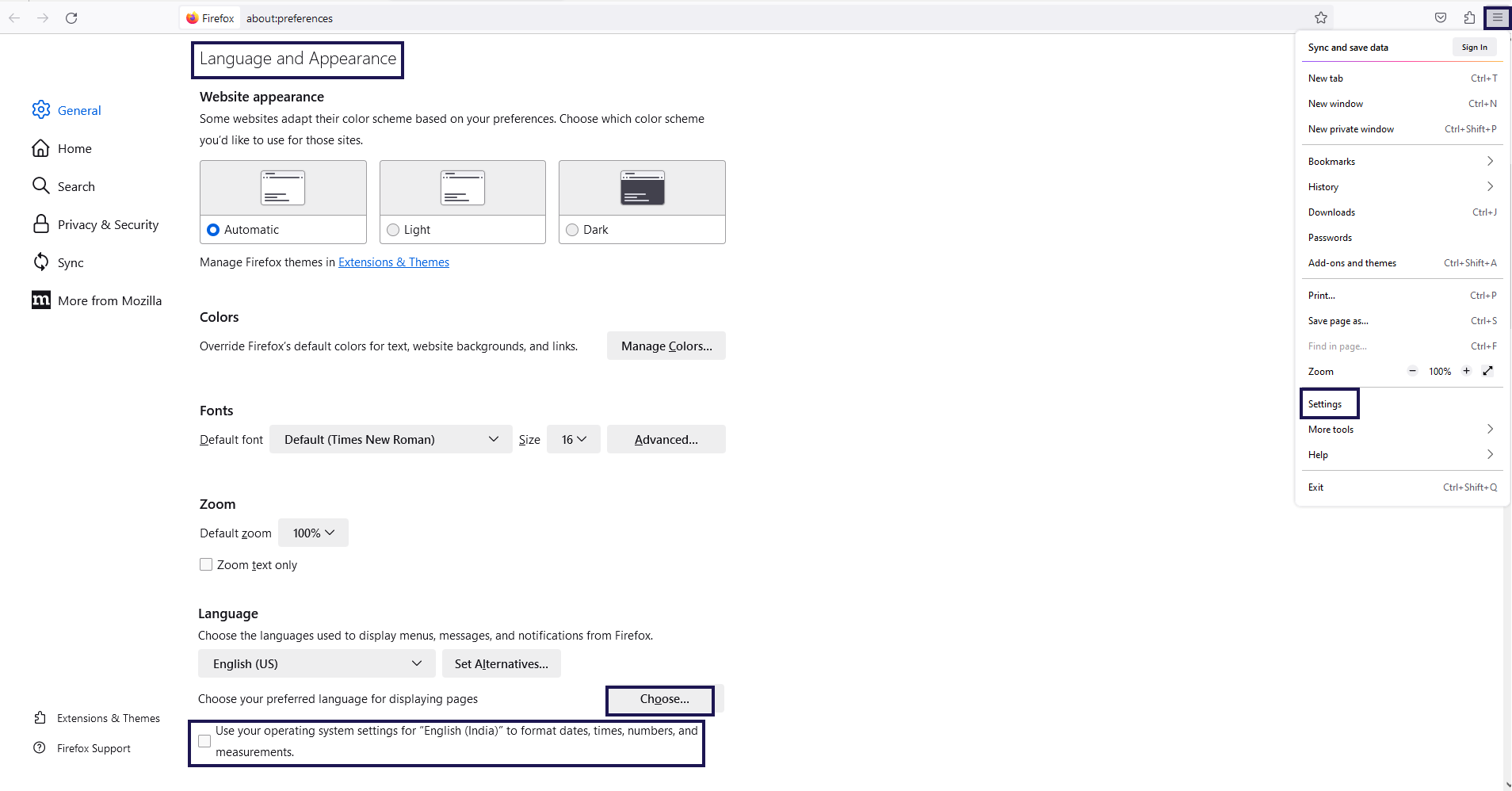The height and width of the screenshot is (791, 1512).
Task: Click the Manage Colors button
Action: (x=666, y=346)
